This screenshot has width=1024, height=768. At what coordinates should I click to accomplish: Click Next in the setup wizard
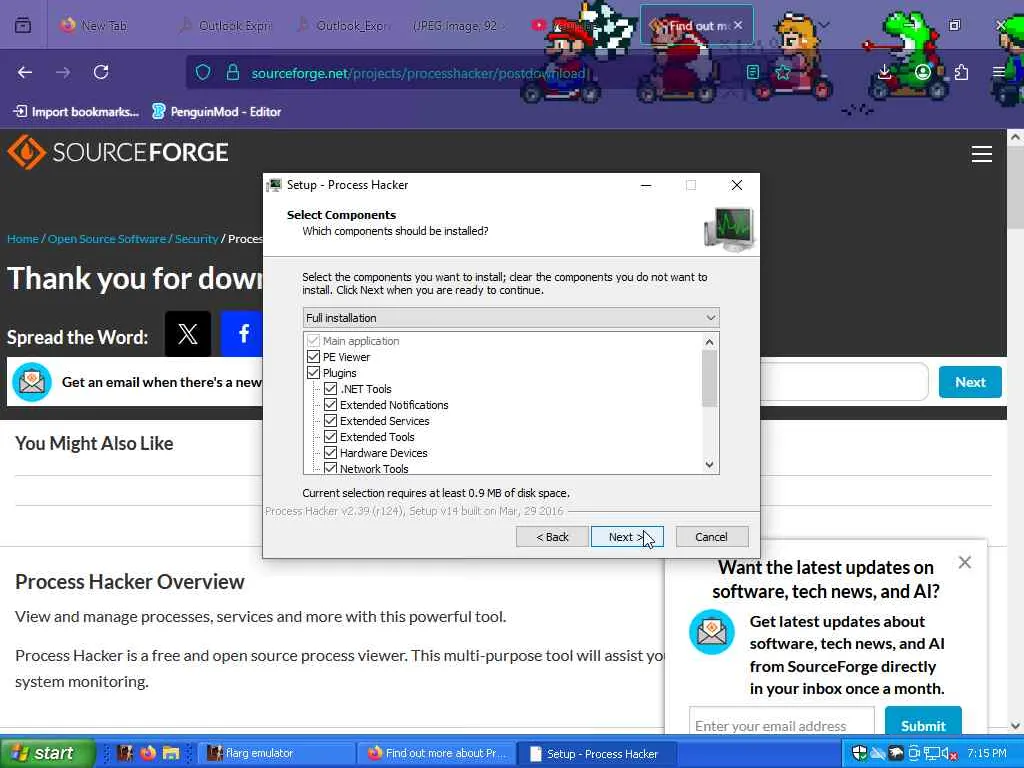627,537
